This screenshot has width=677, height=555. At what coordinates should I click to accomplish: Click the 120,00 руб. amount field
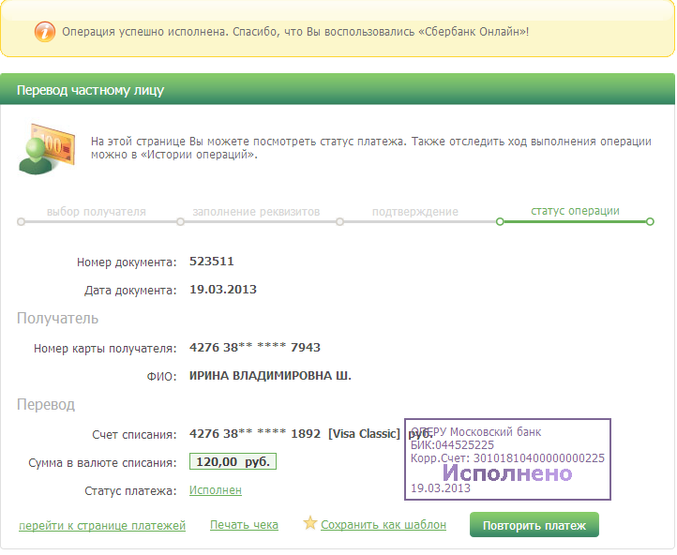(232, 462)
